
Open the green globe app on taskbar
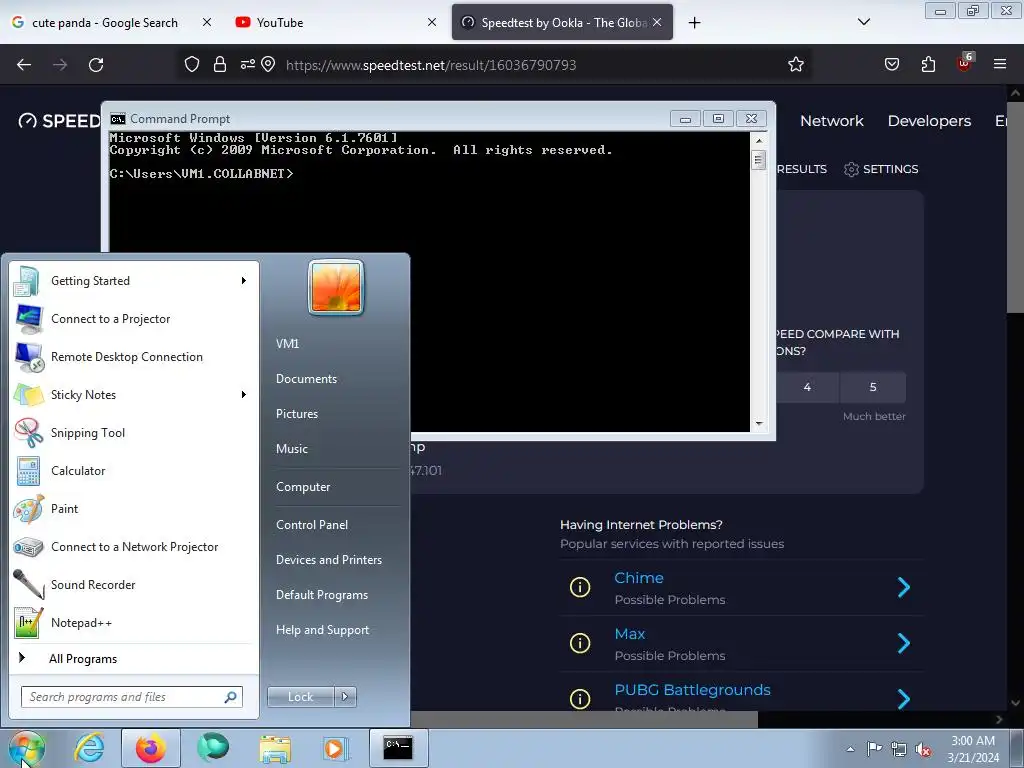214,747
